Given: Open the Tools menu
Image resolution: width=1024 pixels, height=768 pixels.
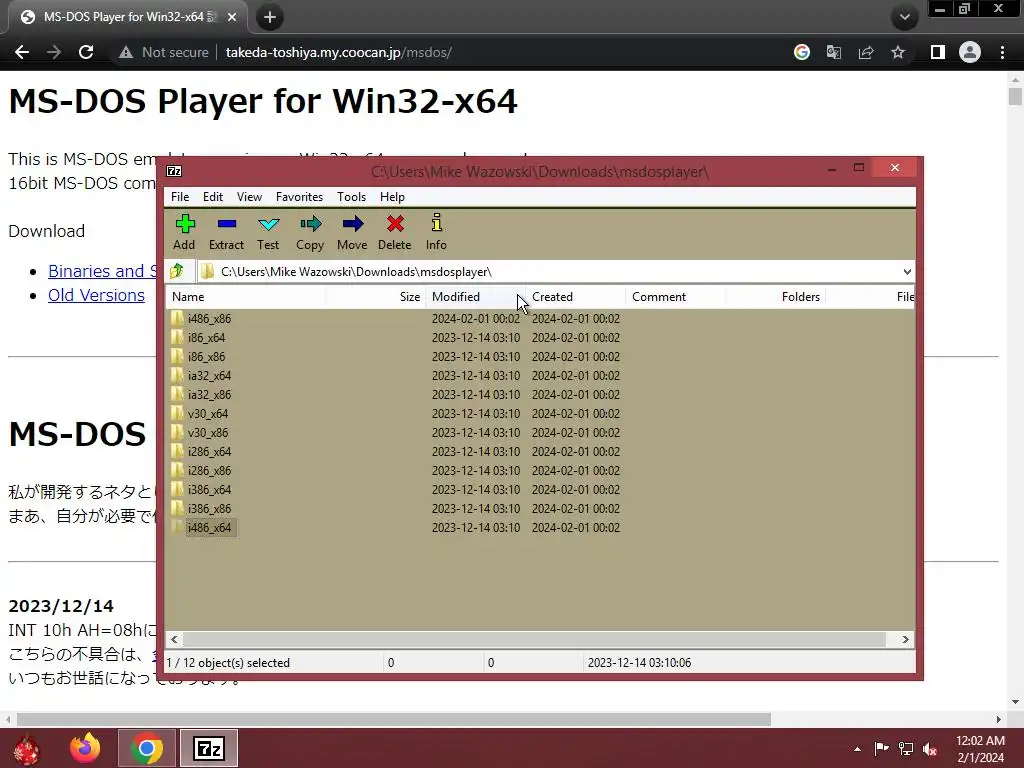Looking at the screenshot, I should (x=351, y=197).
